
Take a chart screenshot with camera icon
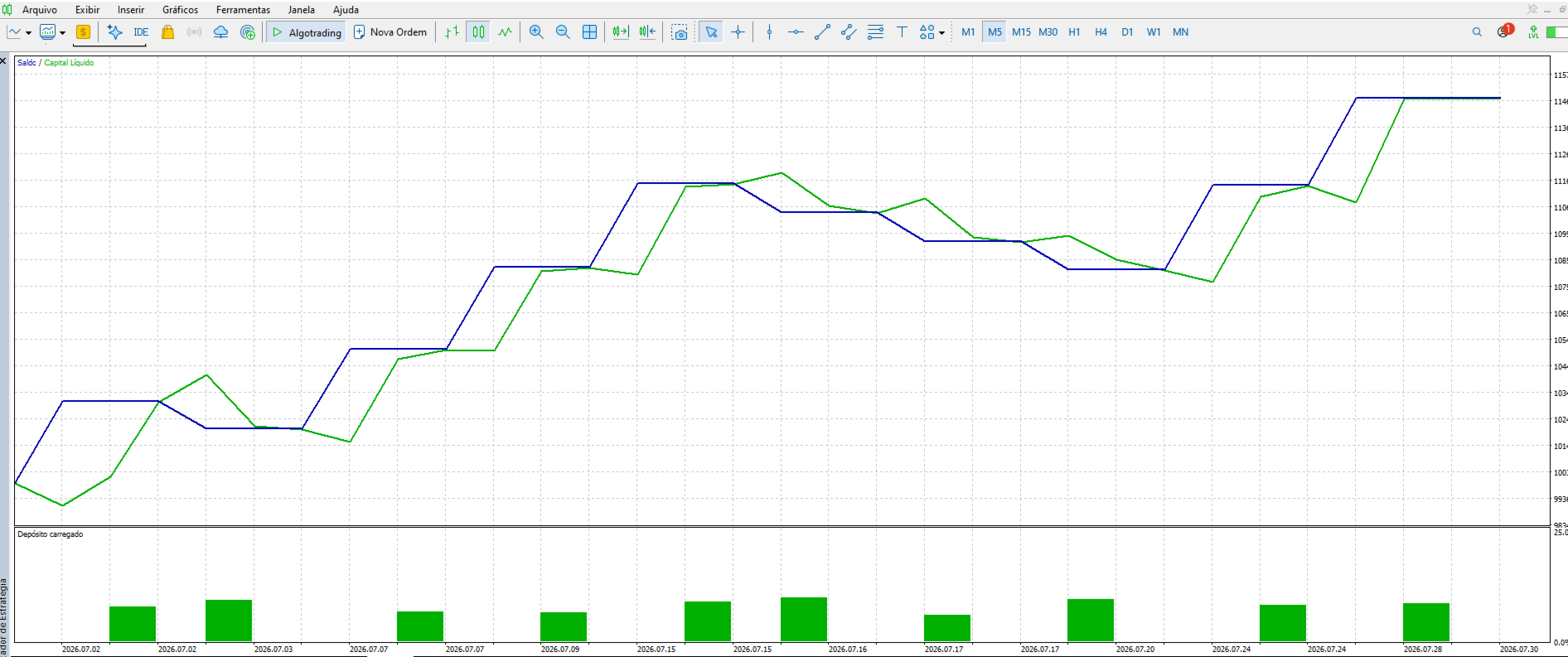(x=680, y=32)
